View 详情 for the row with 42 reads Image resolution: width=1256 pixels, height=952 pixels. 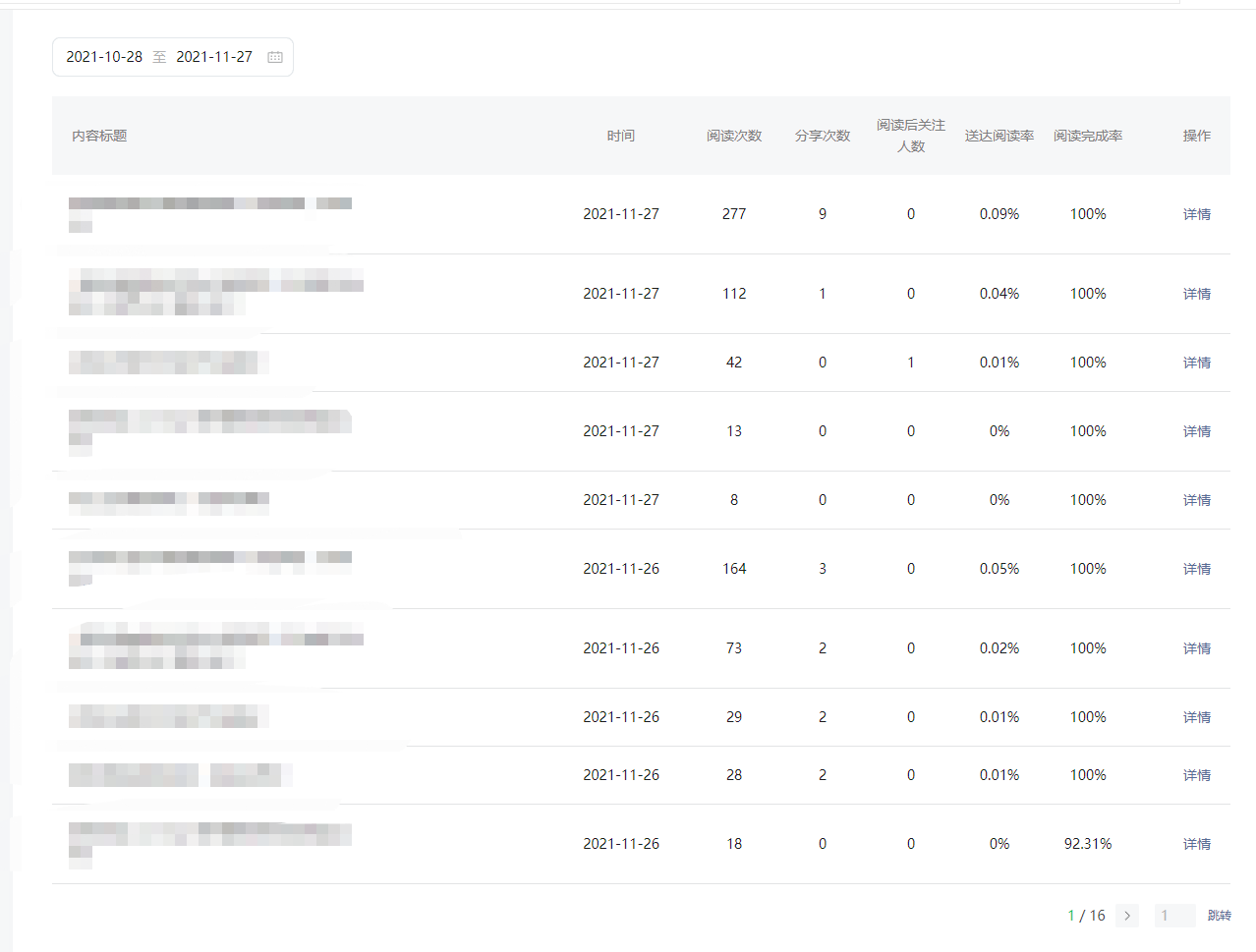point(1196,363)
